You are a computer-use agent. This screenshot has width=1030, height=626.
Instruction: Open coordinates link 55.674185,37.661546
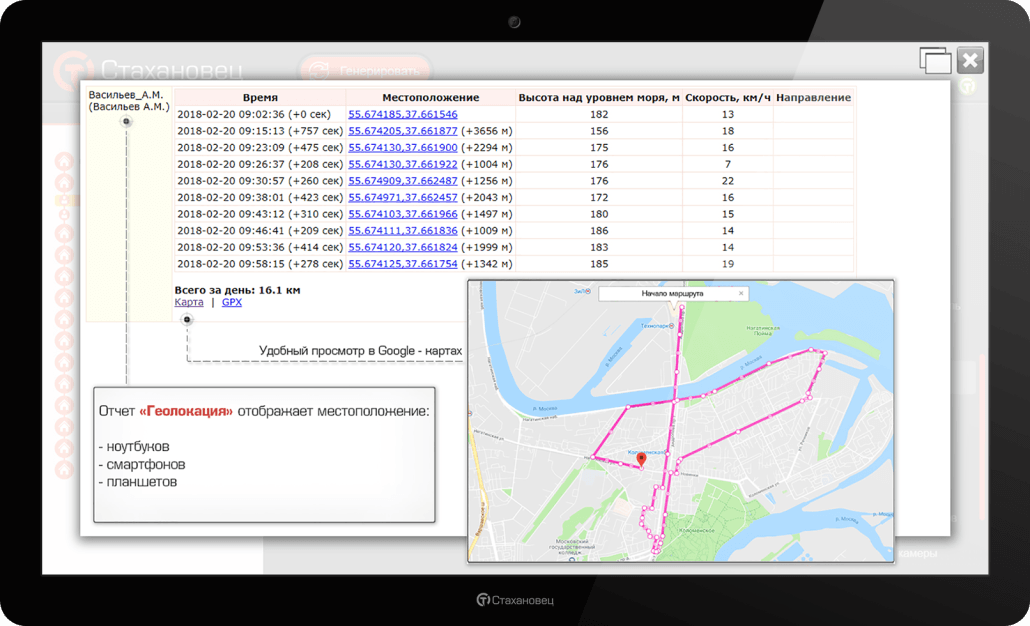[403, 114]
